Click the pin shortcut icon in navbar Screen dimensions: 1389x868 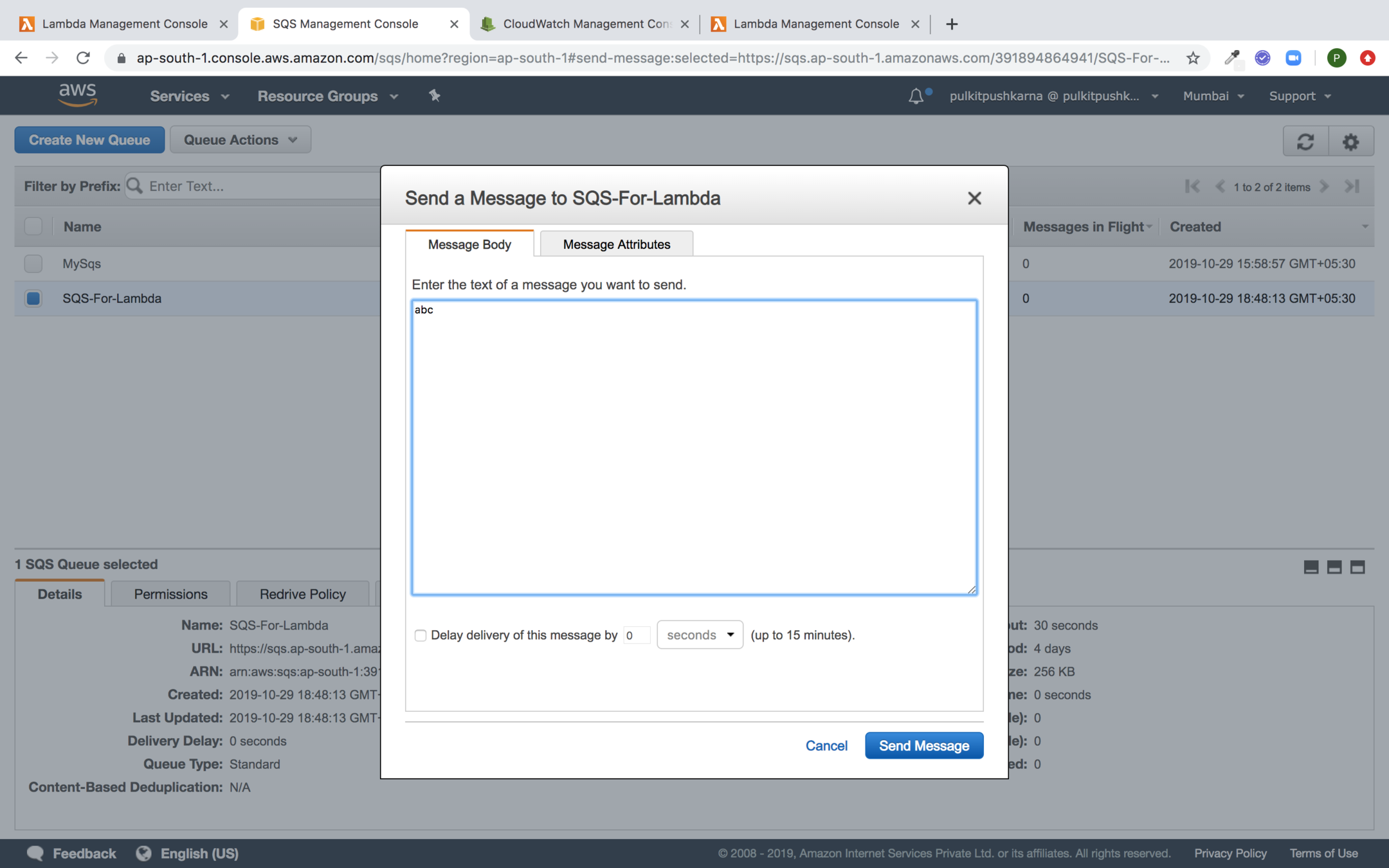[435, 96]
